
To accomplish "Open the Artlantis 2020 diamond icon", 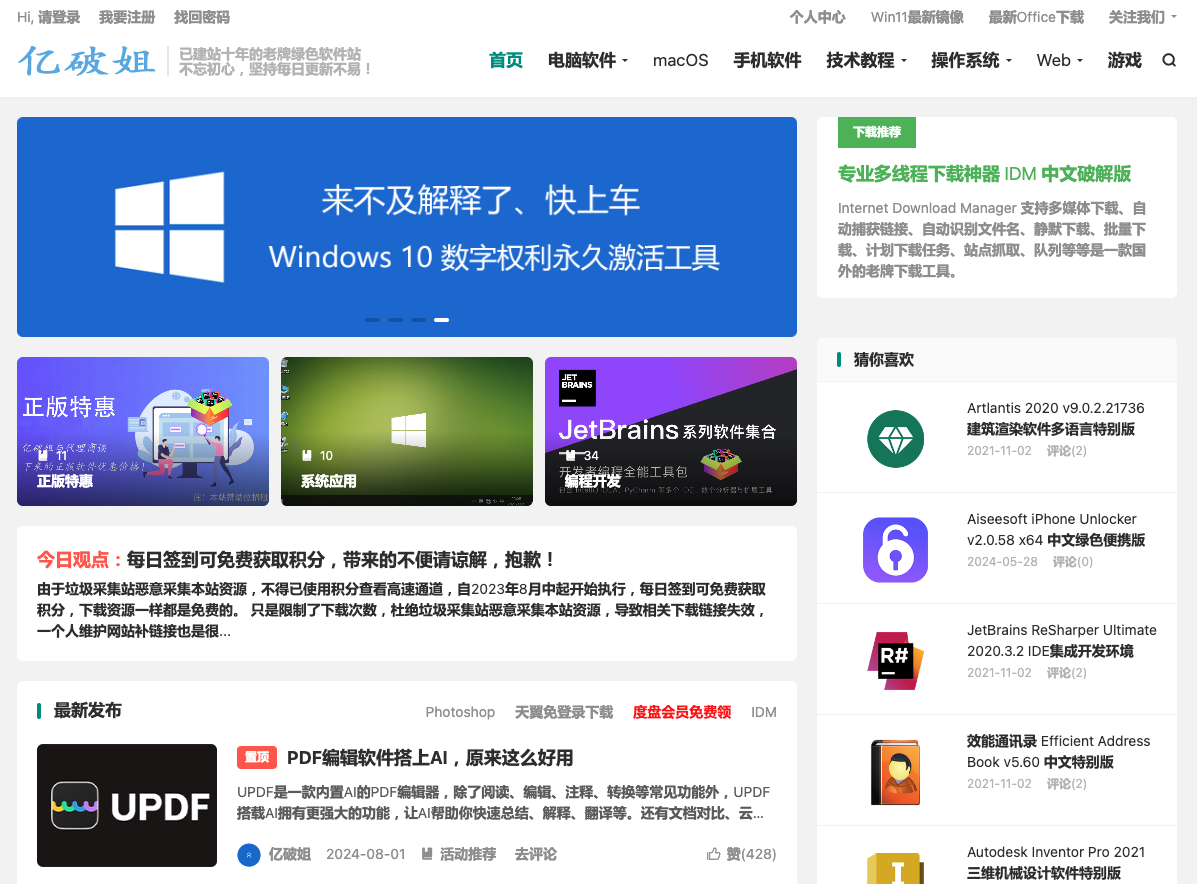I will [x=895, y=439].
